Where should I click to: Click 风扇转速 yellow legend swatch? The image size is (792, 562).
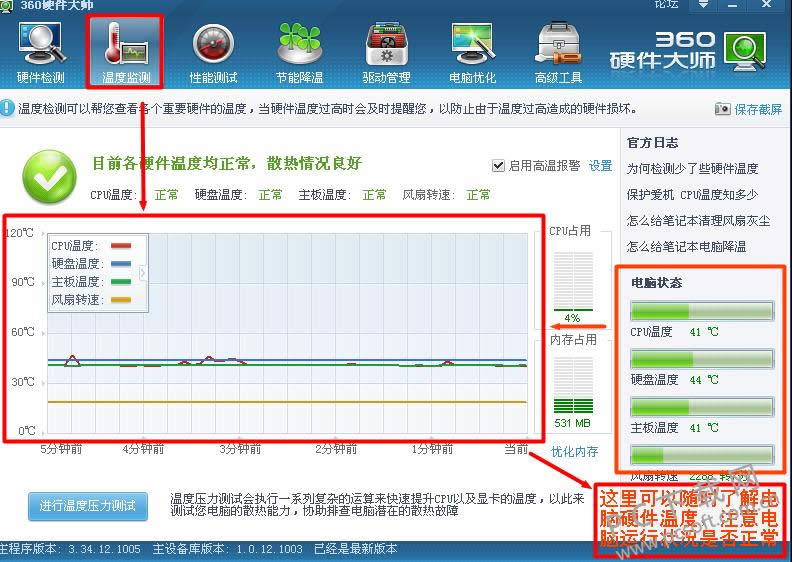pyautogui.click(x=121, y=299)
